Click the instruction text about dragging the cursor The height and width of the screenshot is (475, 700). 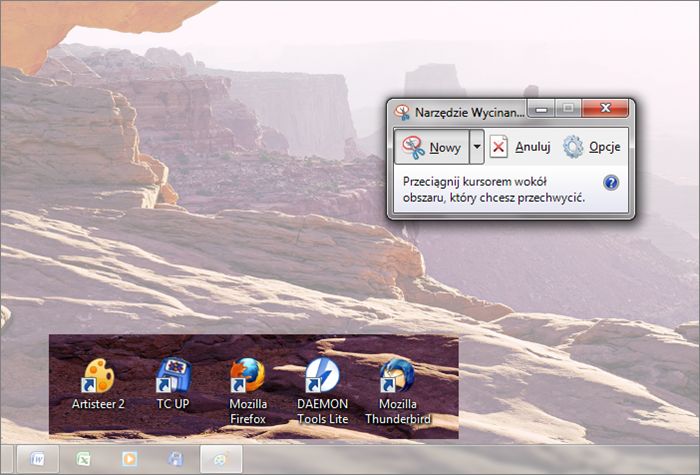click(494, 189)
